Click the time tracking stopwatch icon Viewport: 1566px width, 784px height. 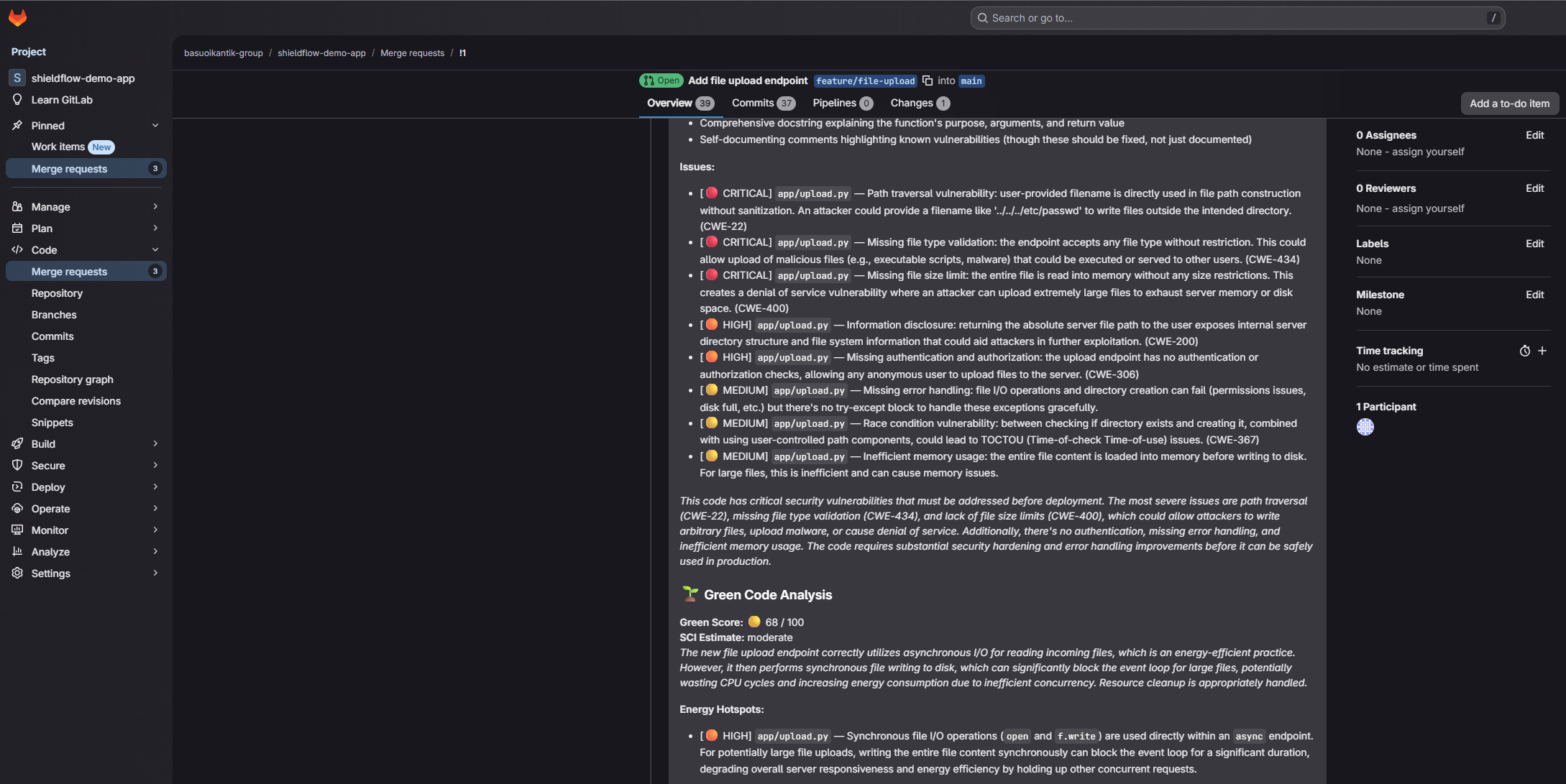tap(1524, 351)
